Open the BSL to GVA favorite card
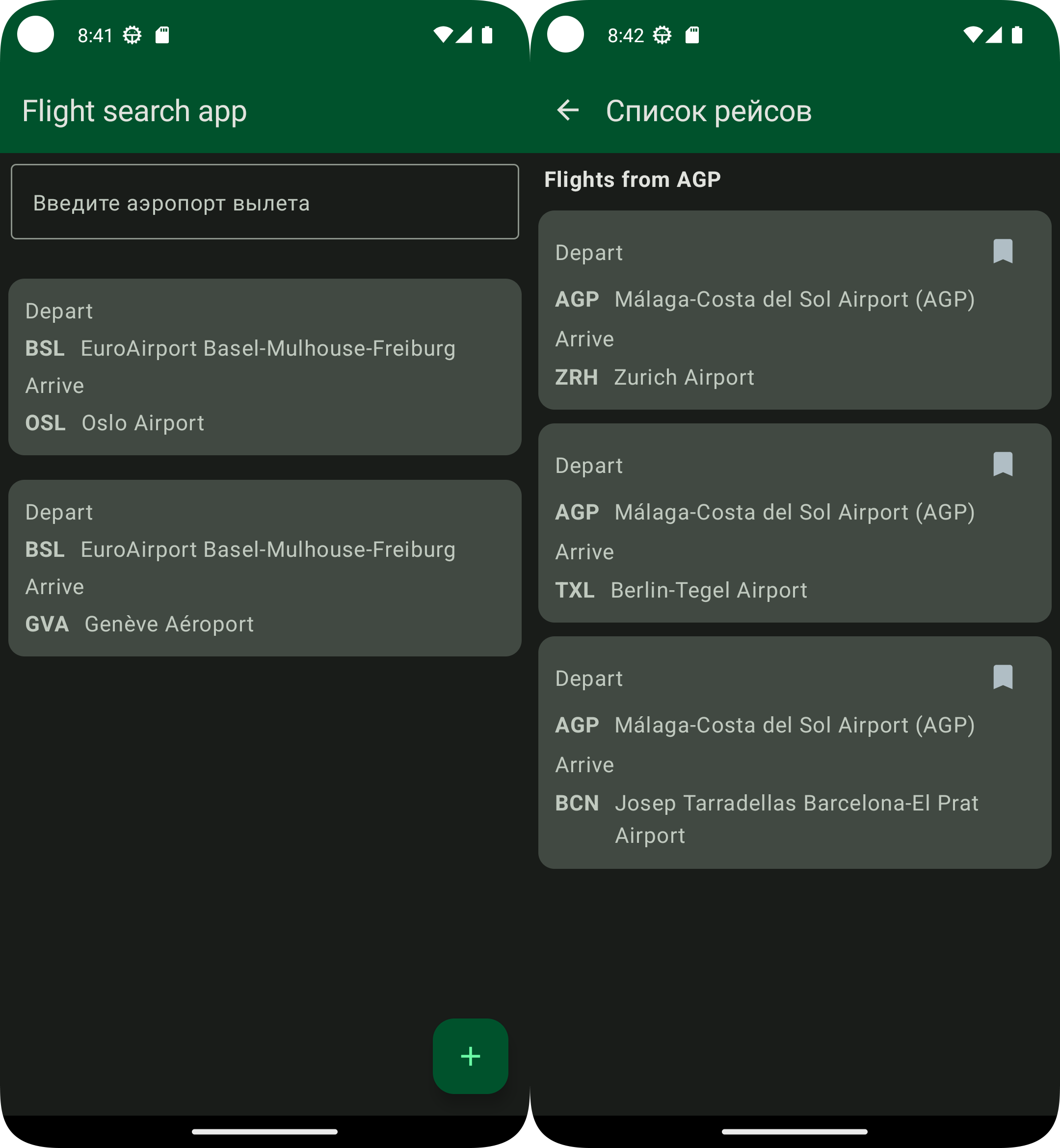 coord(265,568)
